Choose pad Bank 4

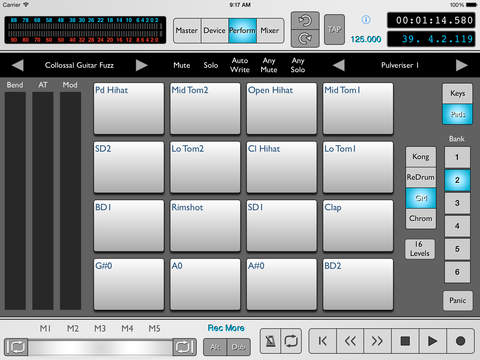click(457, 226)
